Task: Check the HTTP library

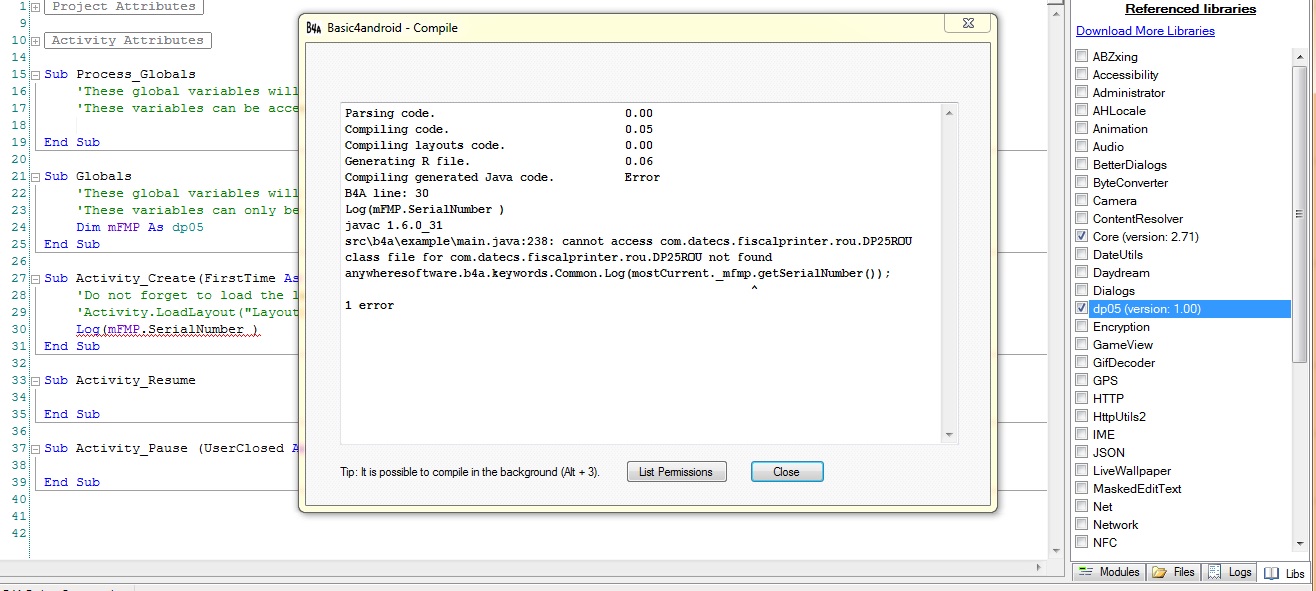Action: point(1082,399)
